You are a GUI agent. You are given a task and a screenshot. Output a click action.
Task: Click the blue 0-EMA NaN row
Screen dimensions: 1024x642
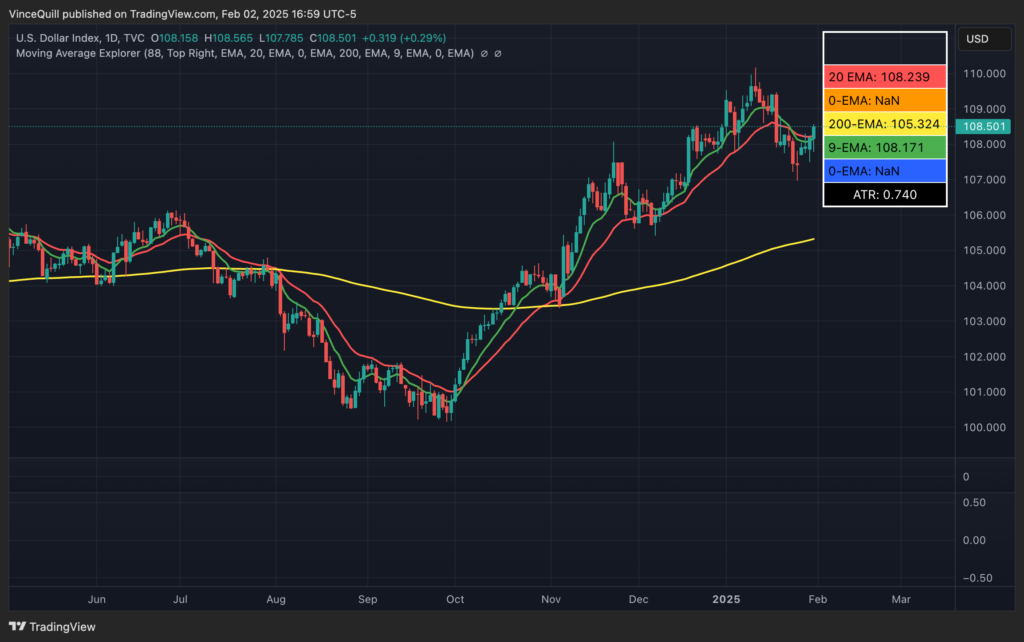pyautogui.click(x=884, y=171)
